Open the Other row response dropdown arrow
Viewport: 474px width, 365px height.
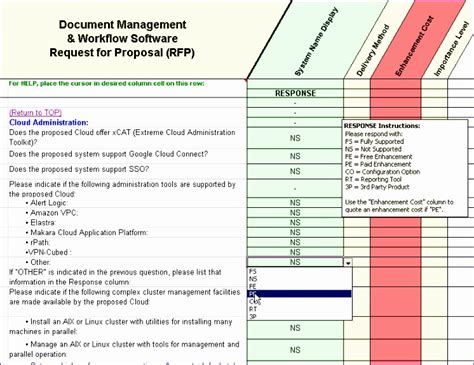click(x=348, y=263)
